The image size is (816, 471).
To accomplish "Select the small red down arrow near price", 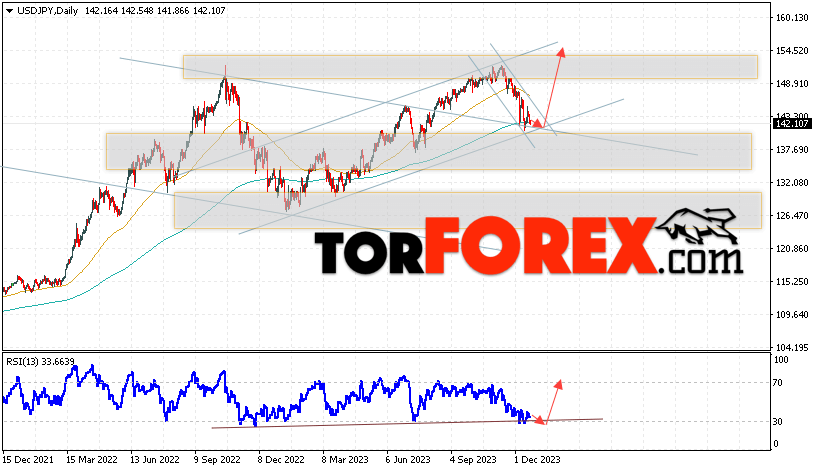I will pyautogui.click(x=538, y=125).
